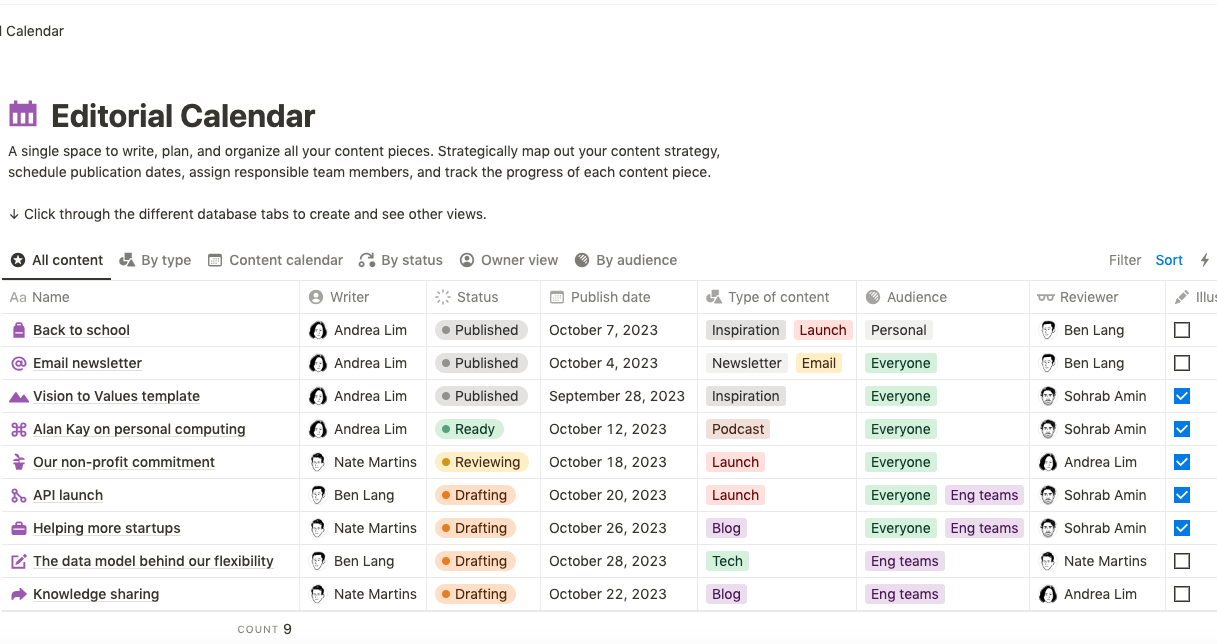Click the share arrow icon beside Knowledge sharing

[18, 594]
